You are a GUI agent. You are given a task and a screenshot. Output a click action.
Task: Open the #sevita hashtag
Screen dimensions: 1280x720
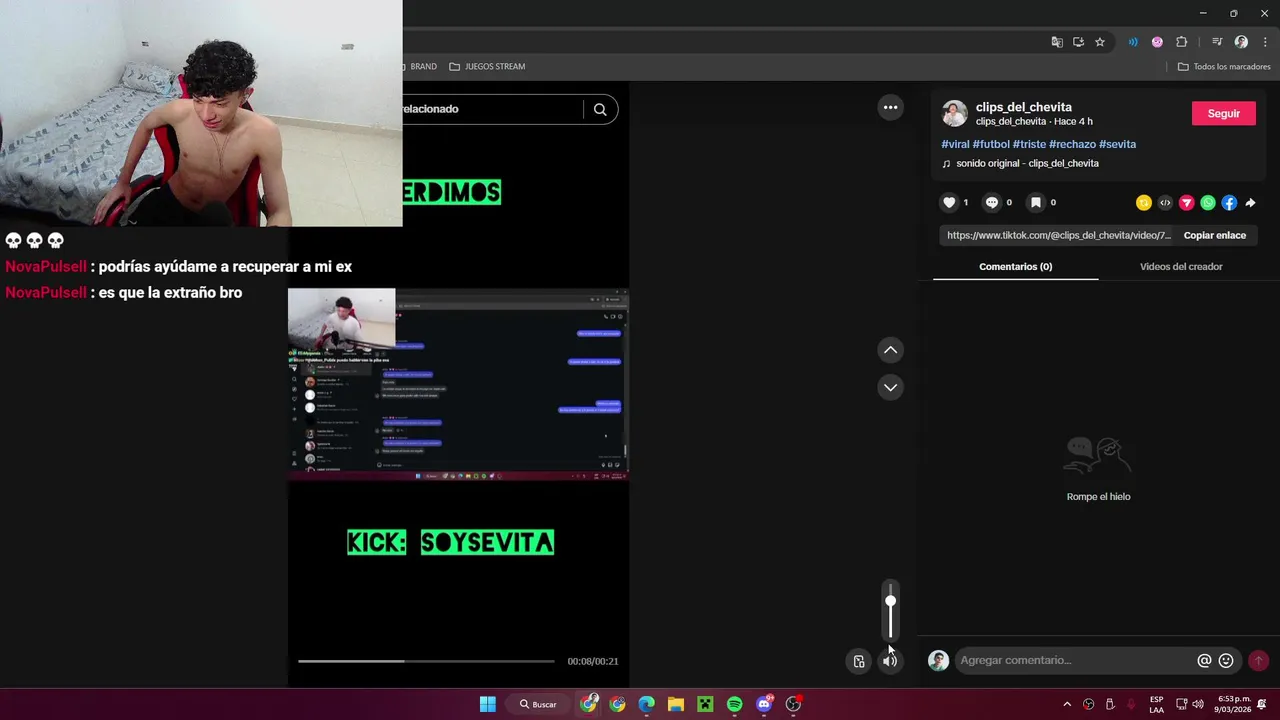1117,144
